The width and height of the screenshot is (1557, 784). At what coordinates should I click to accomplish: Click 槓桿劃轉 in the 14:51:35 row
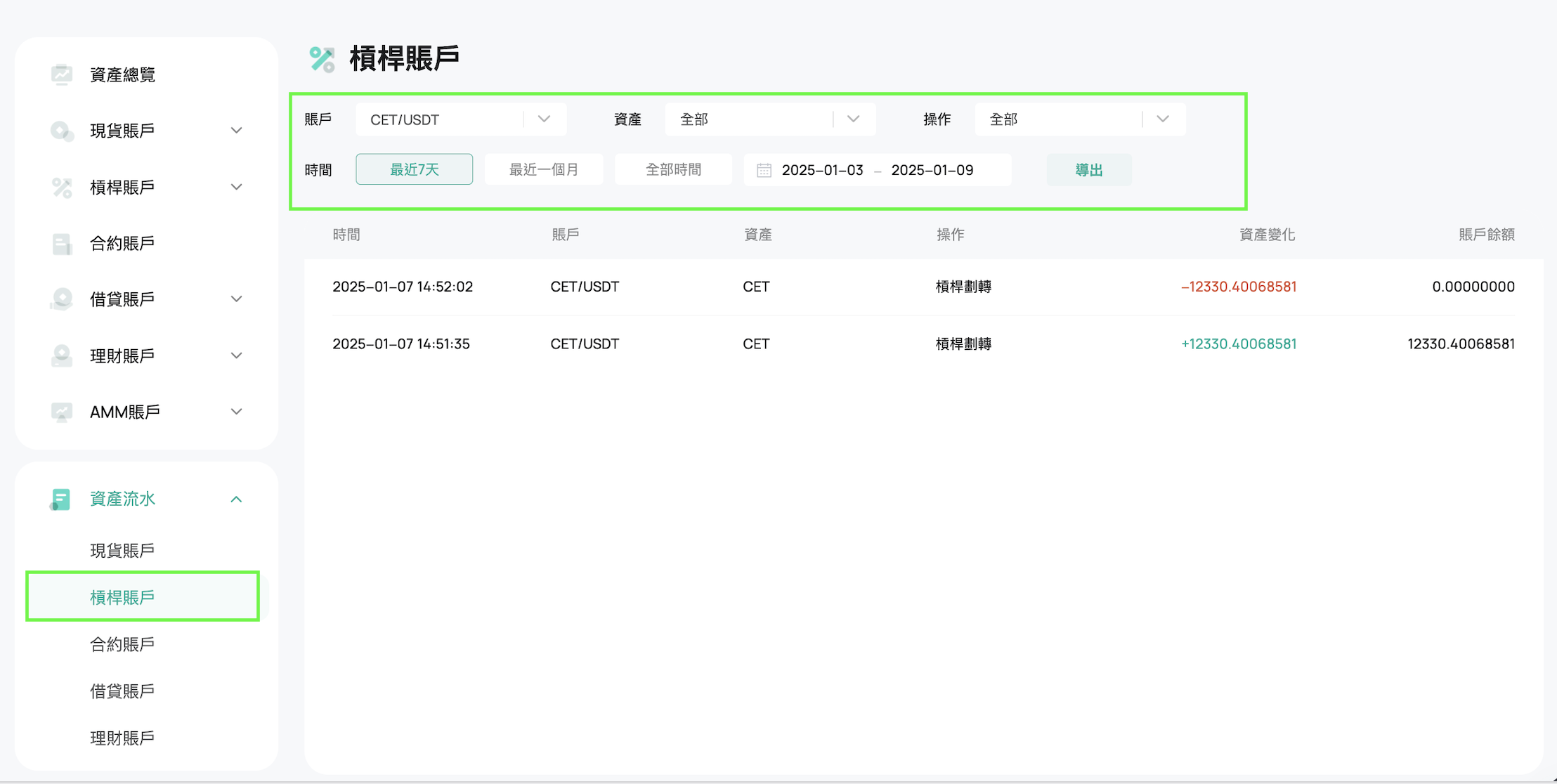[963, 344]
